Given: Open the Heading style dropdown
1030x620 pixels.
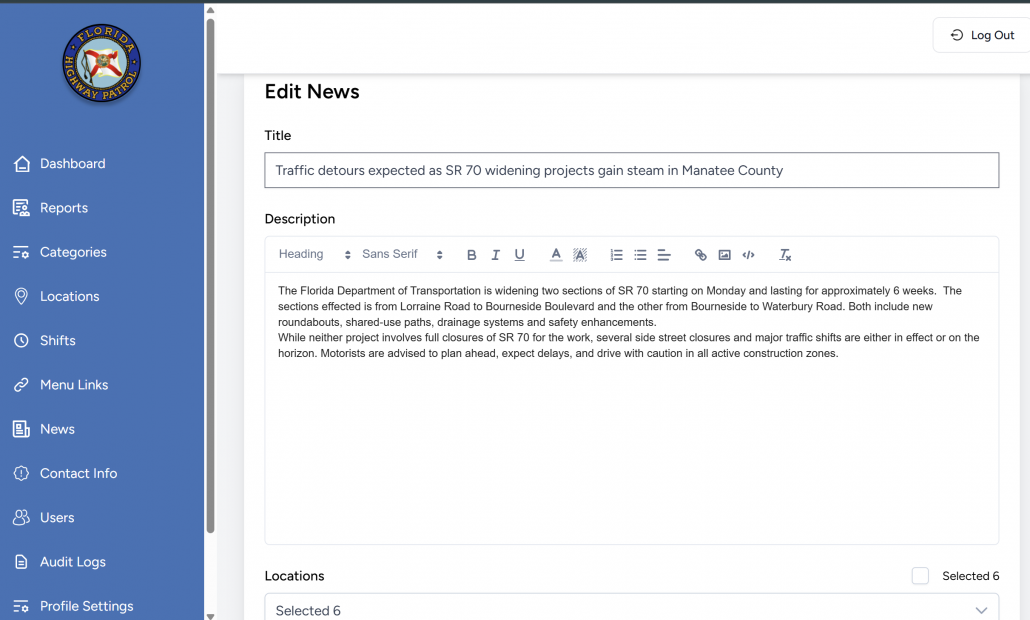Looking at the screenshot, I should [x=314, y=255].
